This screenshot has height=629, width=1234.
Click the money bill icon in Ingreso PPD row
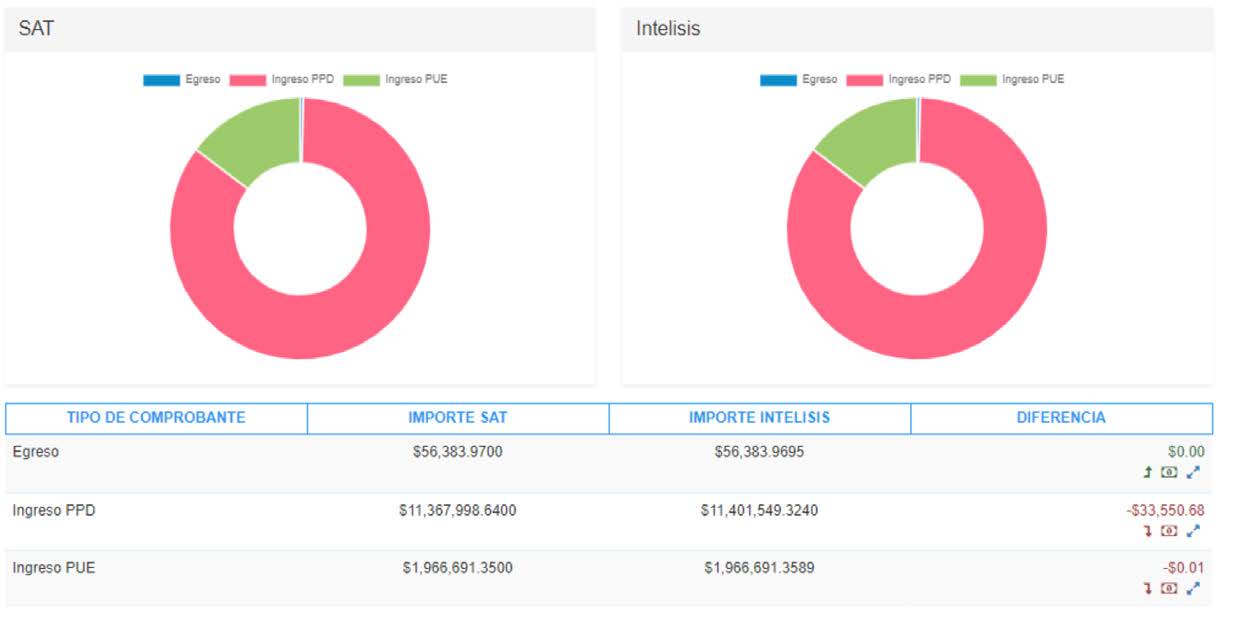coord(1169,531)
